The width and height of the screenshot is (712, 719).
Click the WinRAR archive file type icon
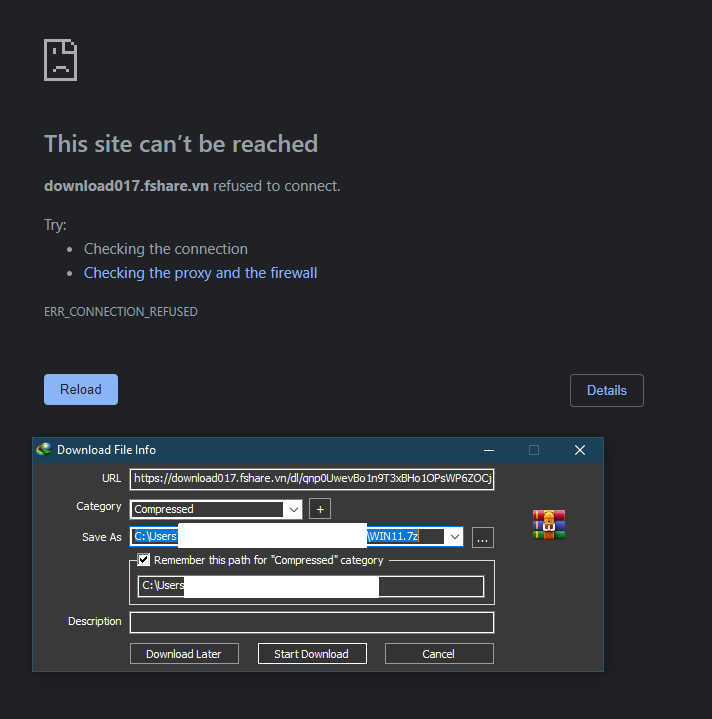[549, 525]
